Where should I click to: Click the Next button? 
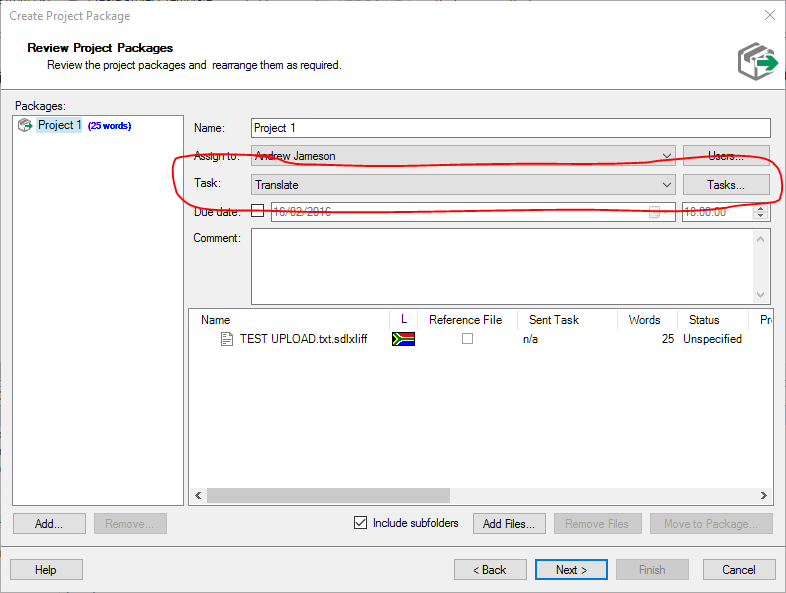[x=571, y=570]
